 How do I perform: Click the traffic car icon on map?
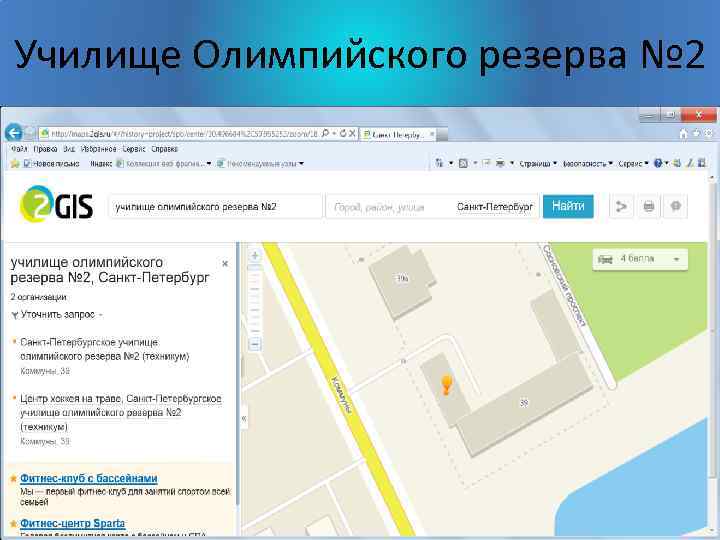point(605,259)
